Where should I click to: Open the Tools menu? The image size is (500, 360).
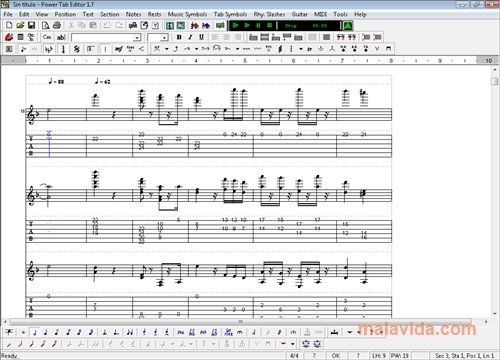click(340, 14)
